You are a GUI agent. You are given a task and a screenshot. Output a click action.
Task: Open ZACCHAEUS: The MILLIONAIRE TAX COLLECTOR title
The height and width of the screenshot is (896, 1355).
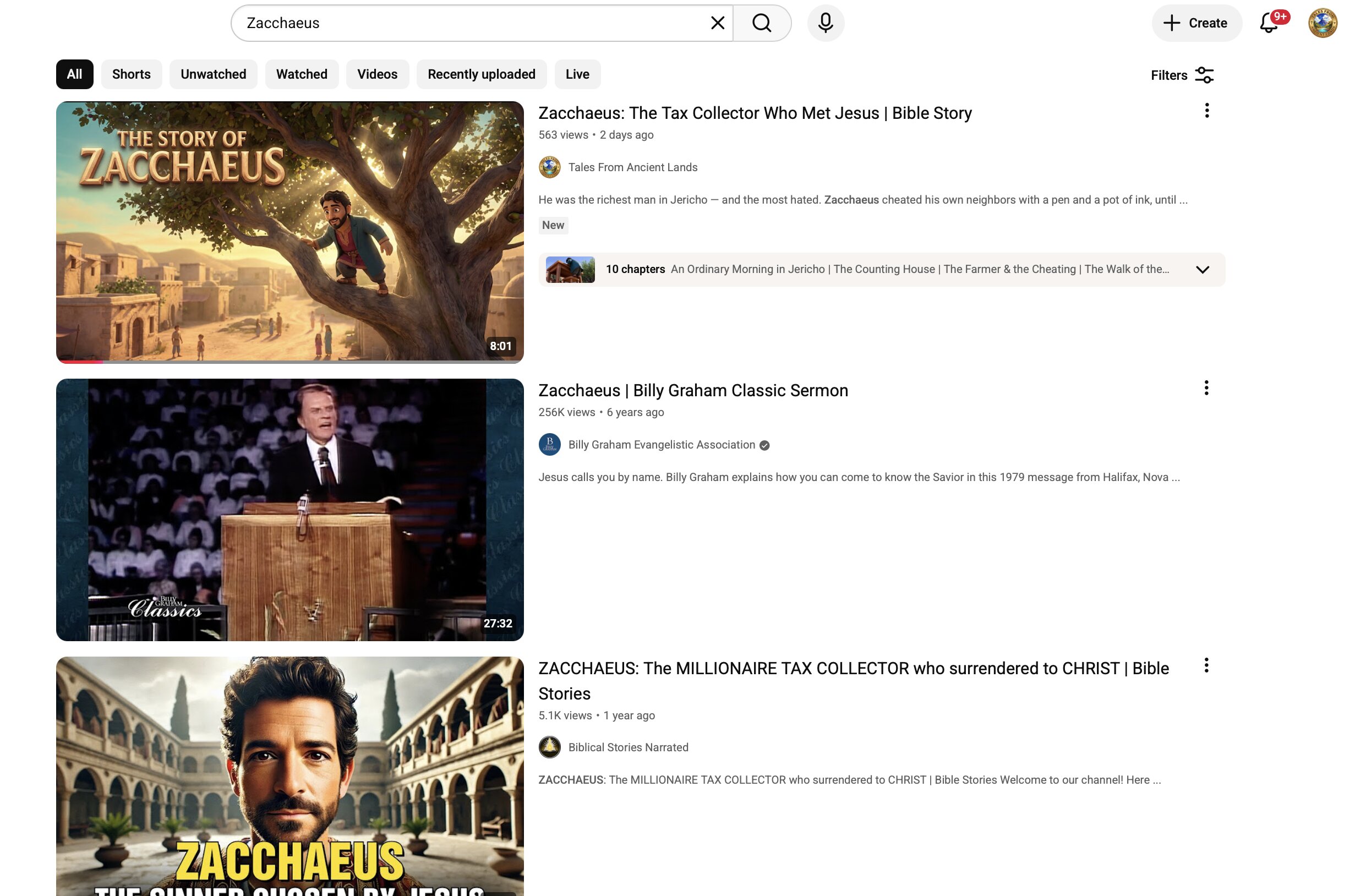coord(854,681)
